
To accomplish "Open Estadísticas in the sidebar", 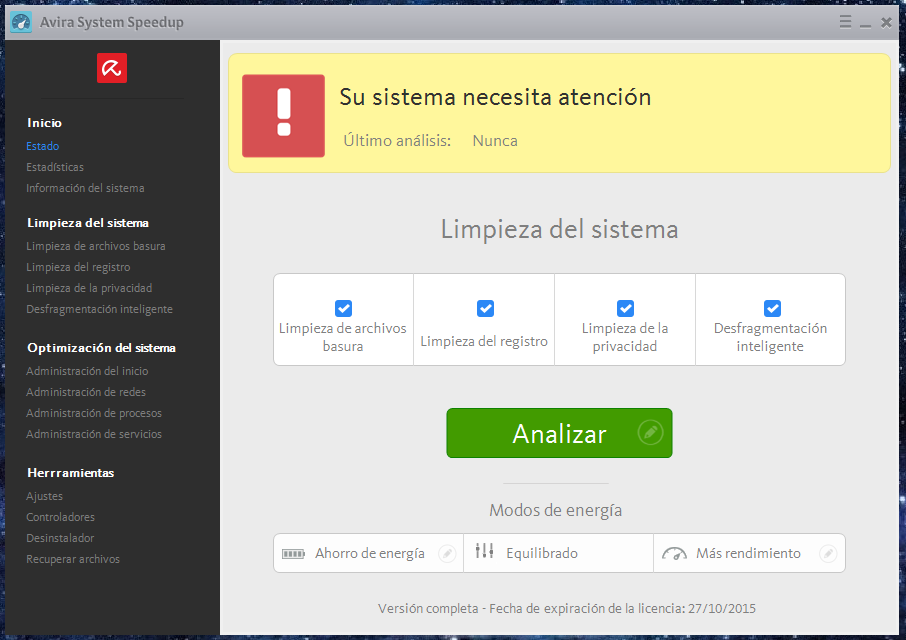I will point(55,167).
